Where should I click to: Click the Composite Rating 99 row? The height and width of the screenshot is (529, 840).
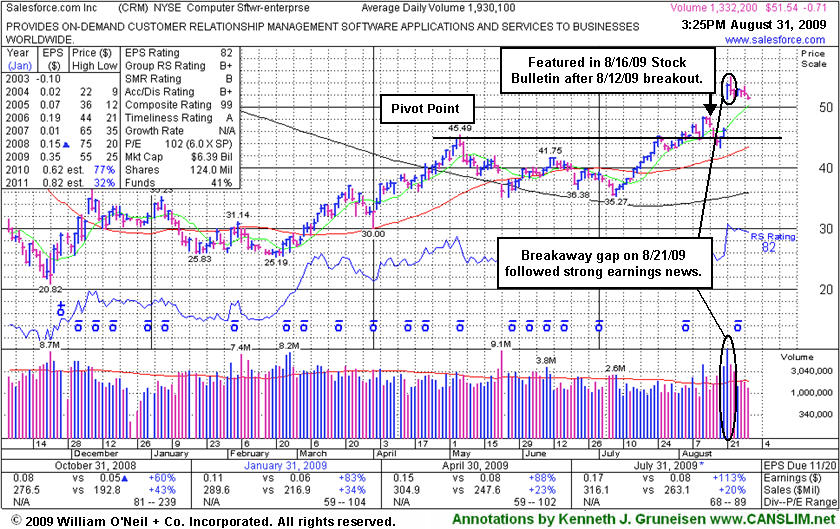coord(179,105)
